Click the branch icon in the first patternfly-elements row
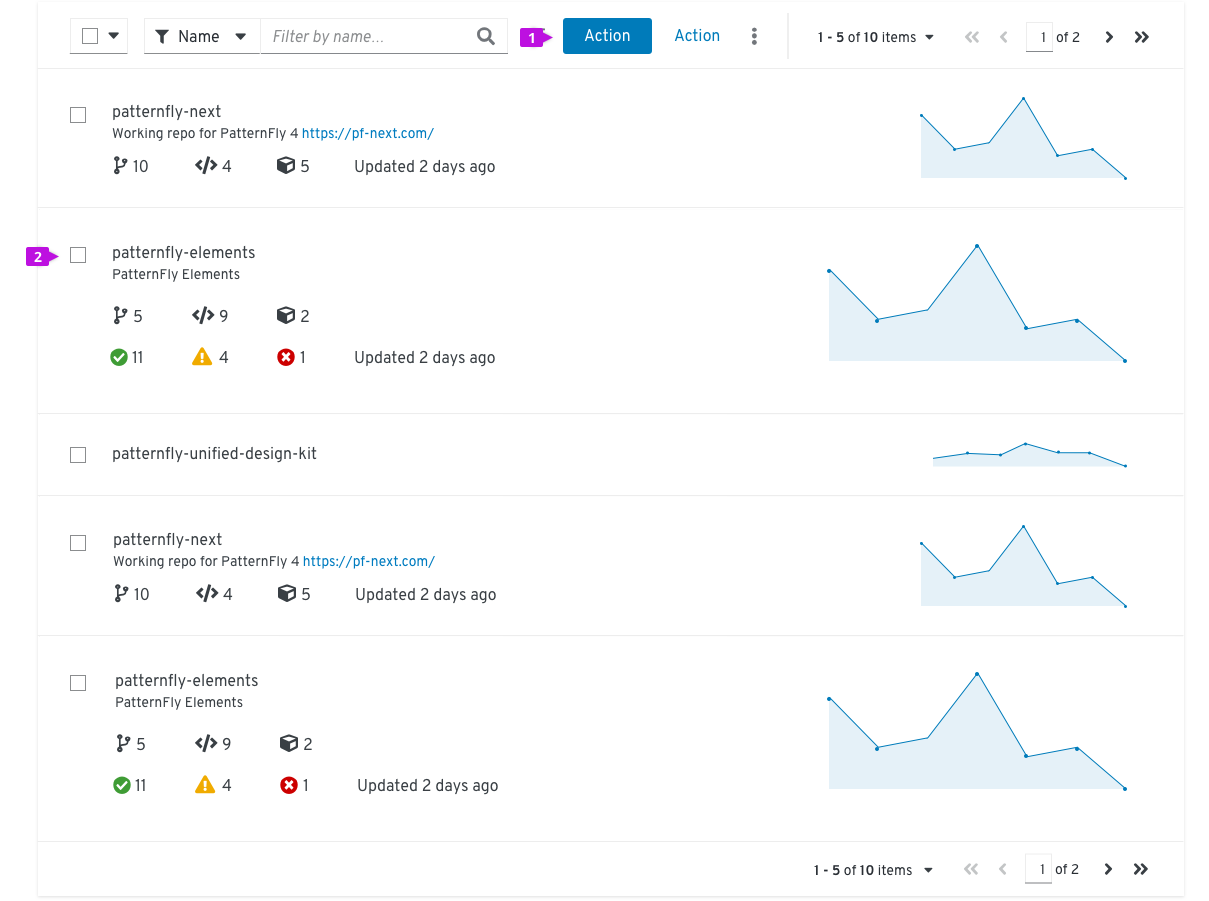This screenshot has height=901, width=1209. (121, 316)
